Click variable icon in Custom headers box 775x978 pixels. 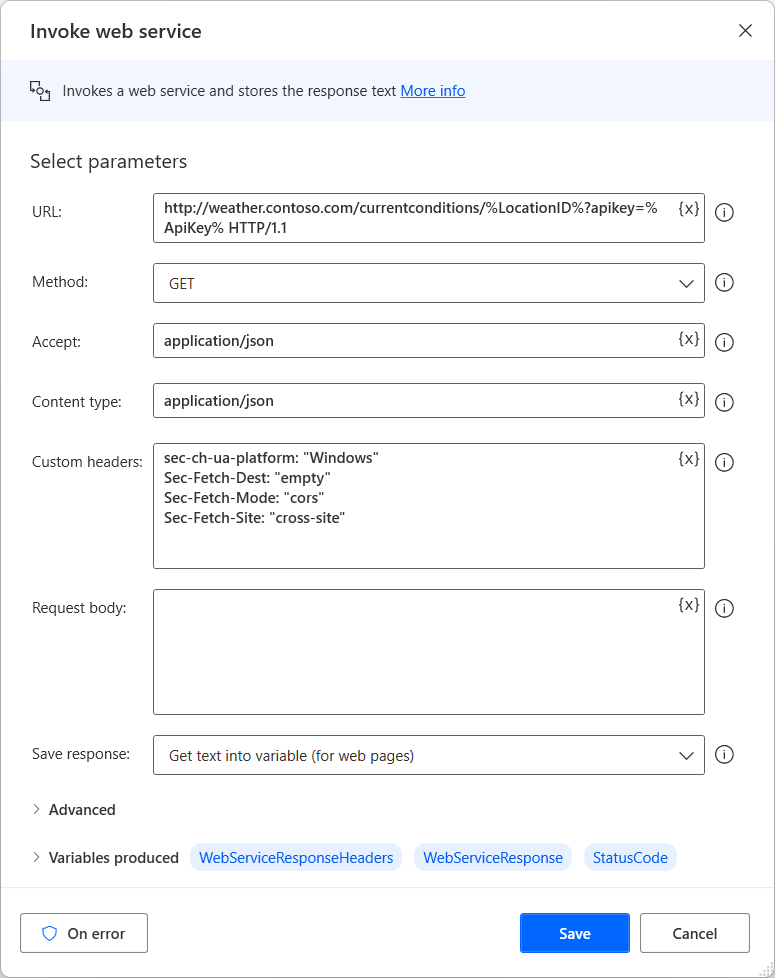[x=688, y=459]
